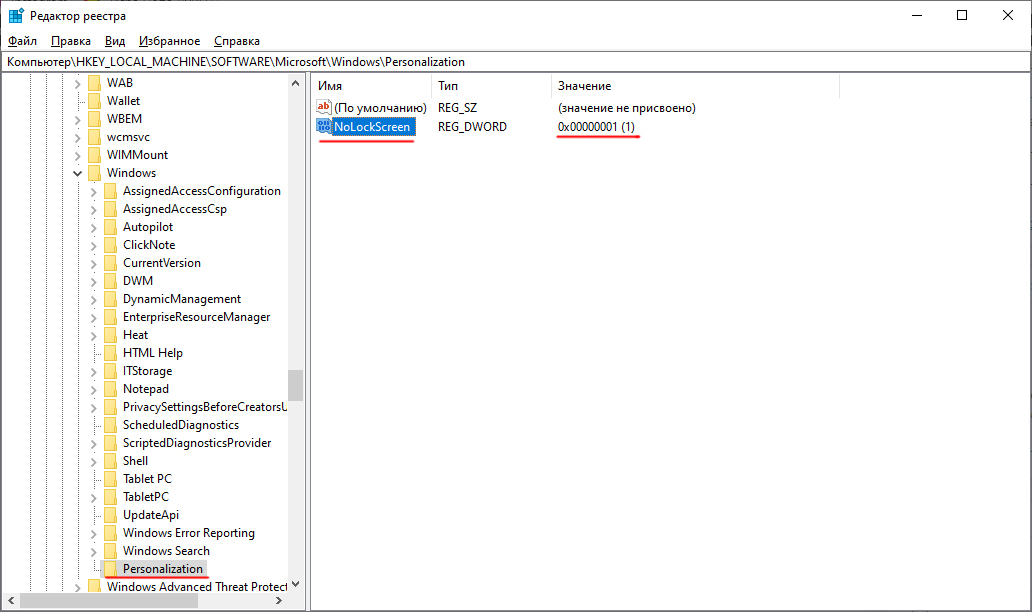Click the CurrentVersion folder icon

pyautogui.click(x=111, y=263)
